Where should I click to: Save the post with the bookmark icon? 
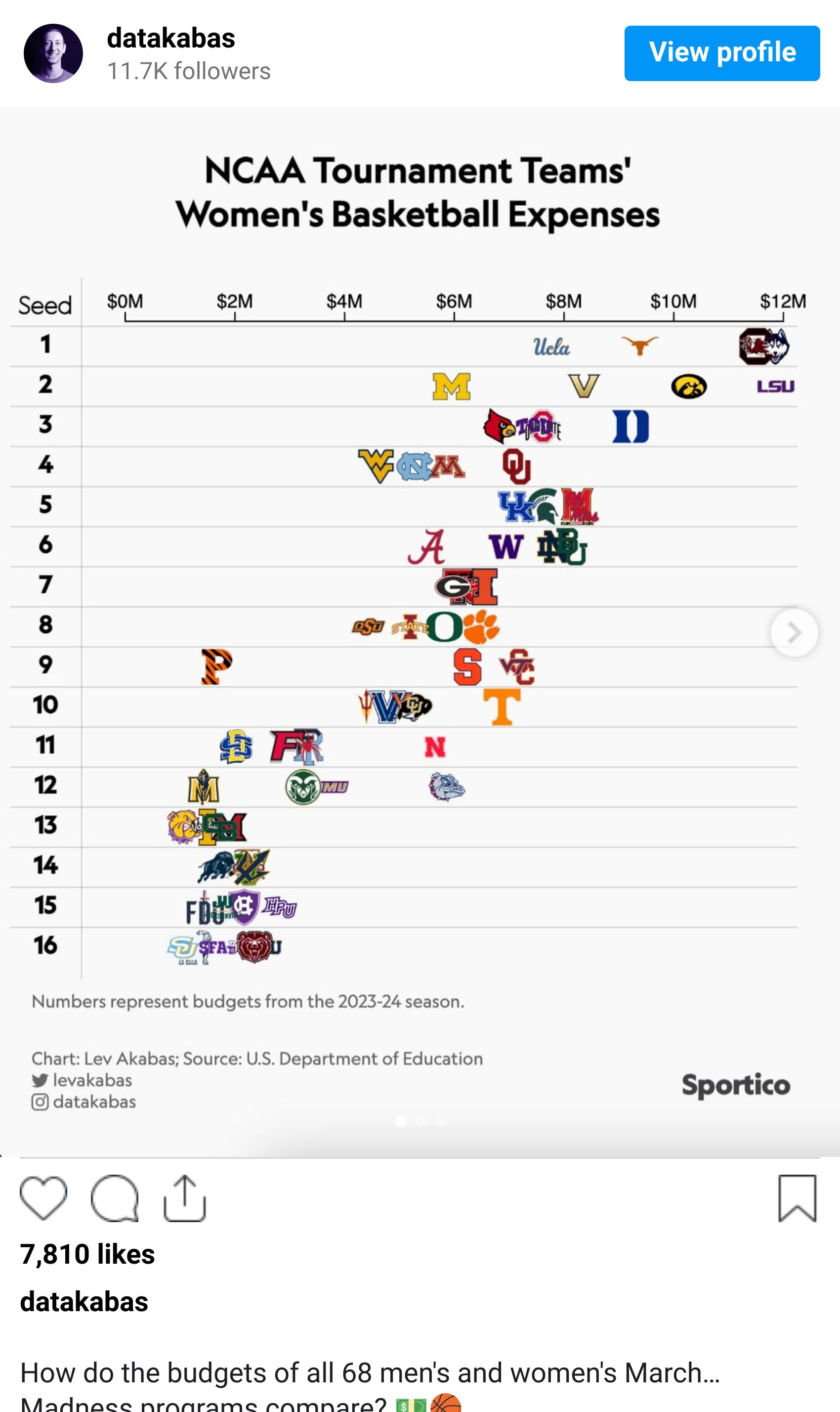coord(797,1197)
